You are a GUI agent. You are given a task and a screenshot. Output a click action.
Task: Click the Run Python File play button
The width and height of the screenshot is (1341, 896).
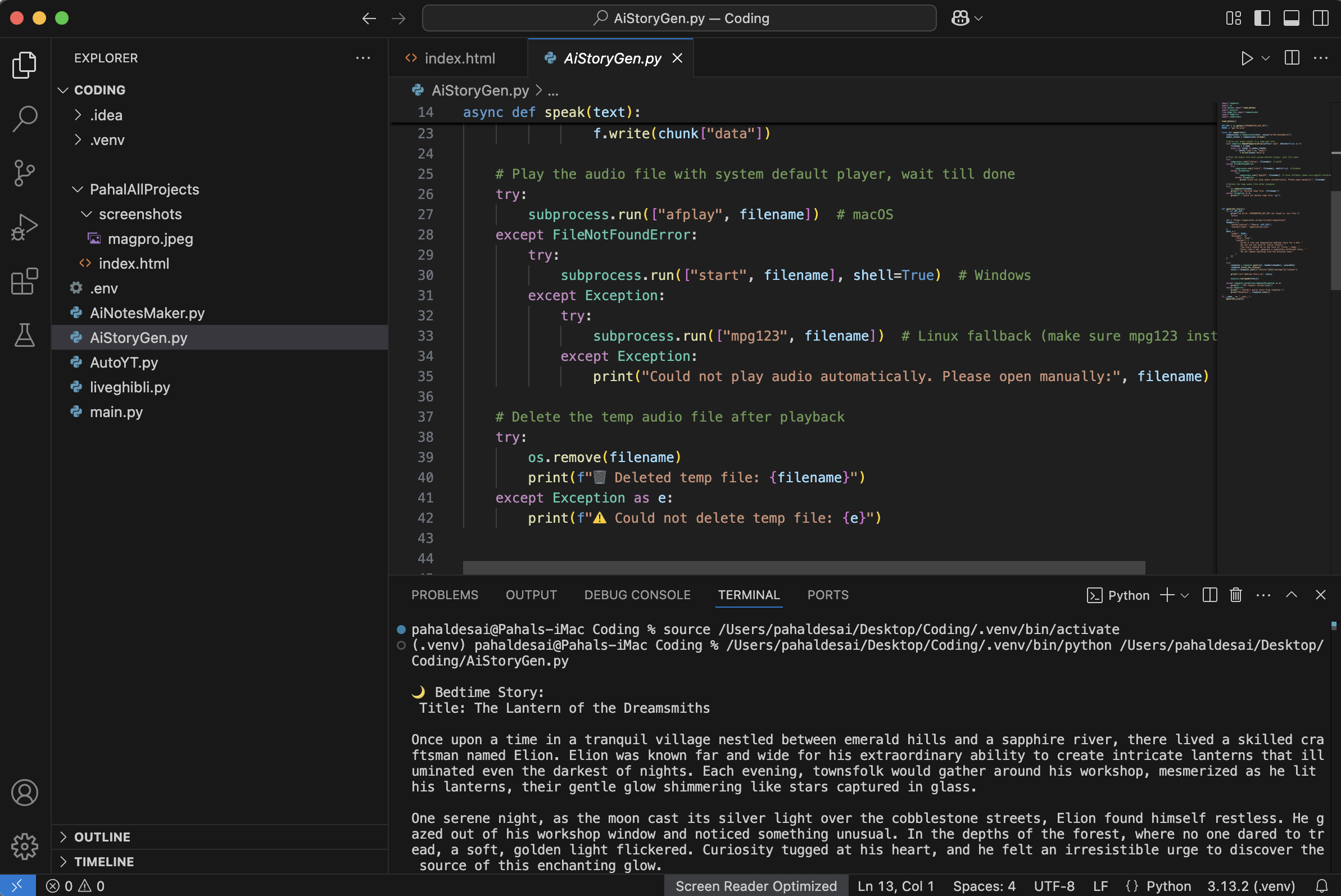click(1246, 58)
